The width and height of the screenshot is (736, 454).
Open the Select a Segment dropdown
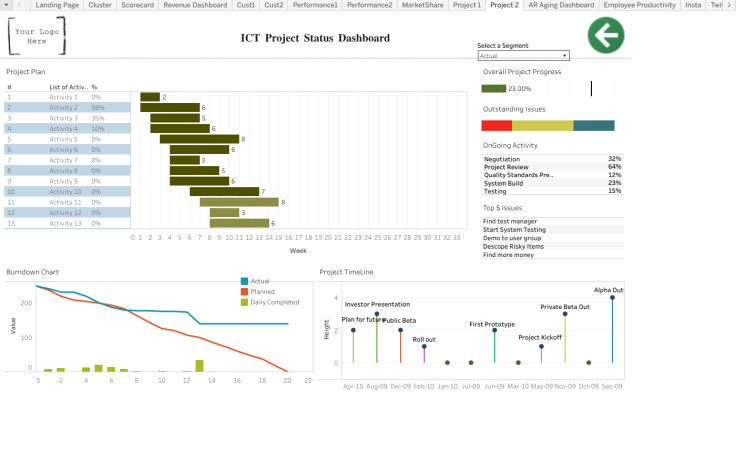coord(523,56)
